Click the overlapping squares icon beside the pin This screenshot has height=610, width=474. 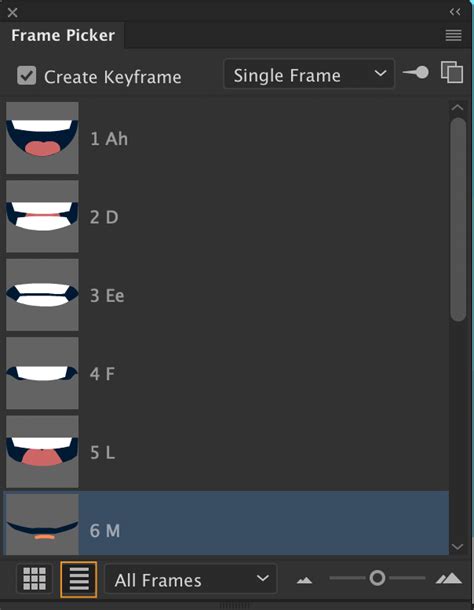[452, 72]
